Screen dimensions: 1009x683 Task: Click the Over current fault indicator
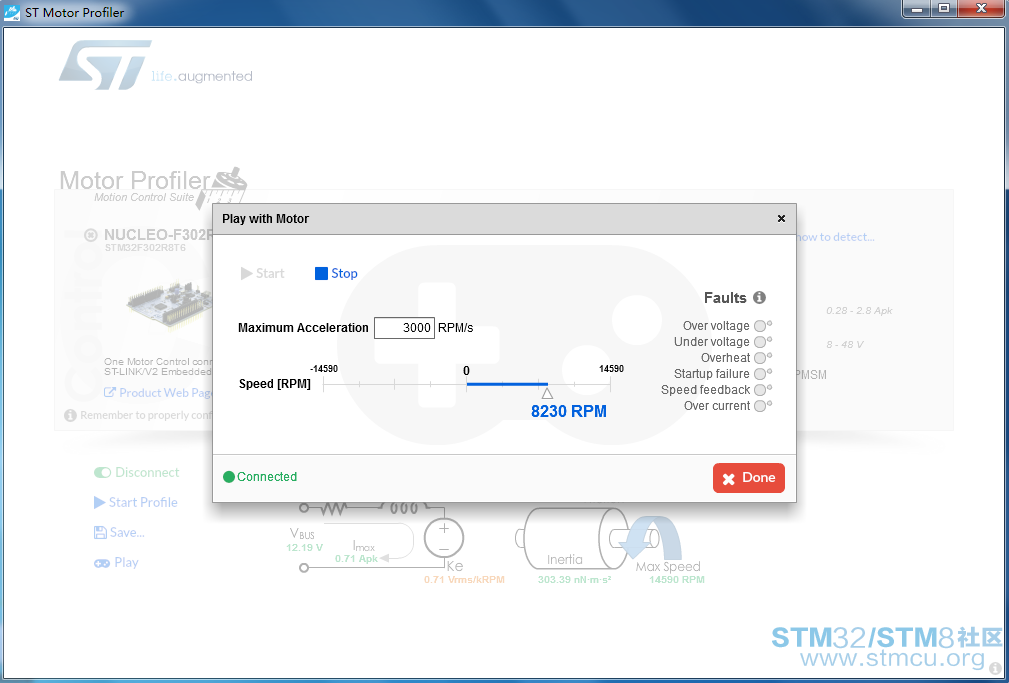[x=760, y=406]
